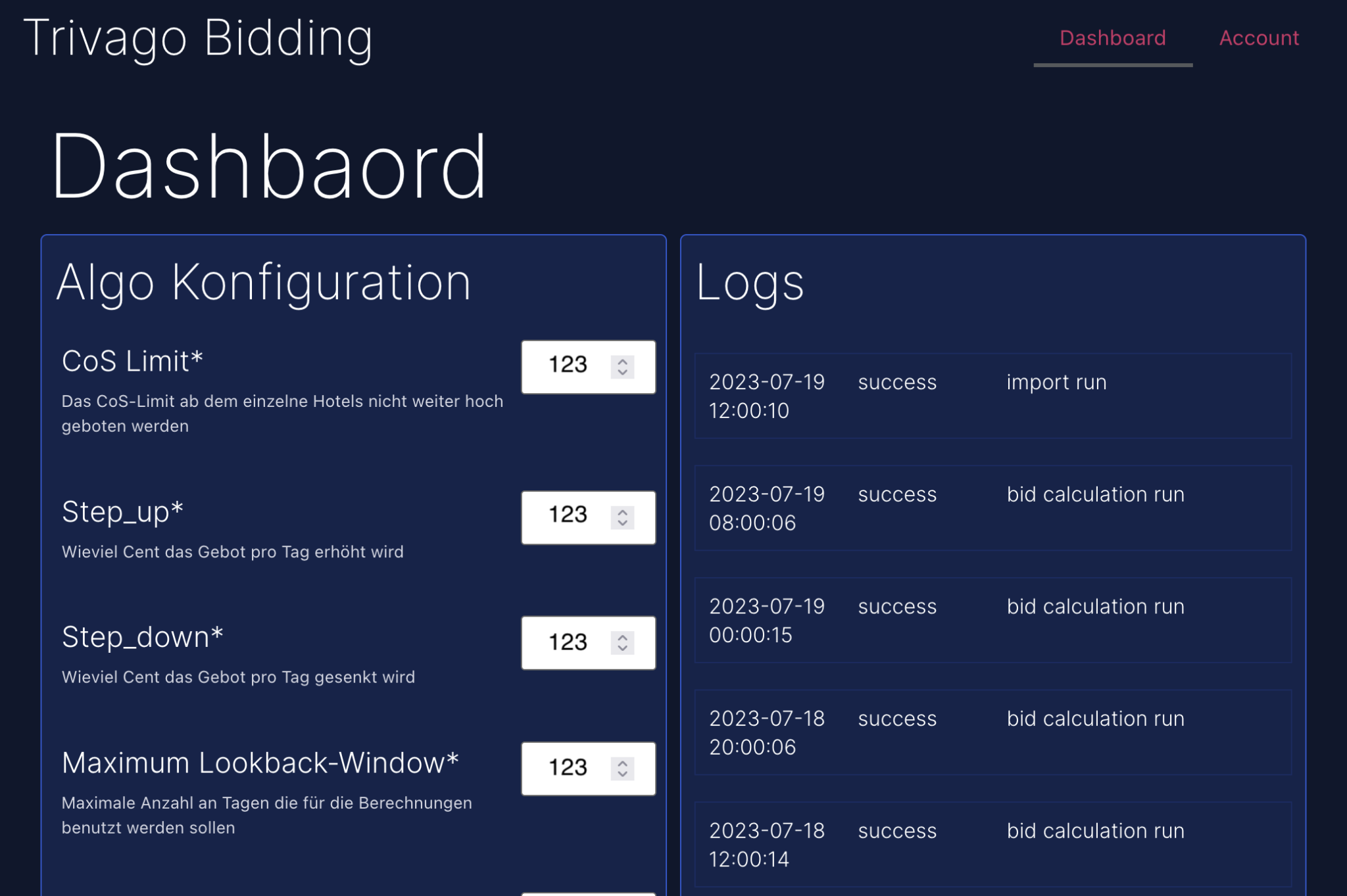This screenshot has height=896, width=1347.
Task: Increase the CoS Limit value with up arrow
Action: [622, 360]
